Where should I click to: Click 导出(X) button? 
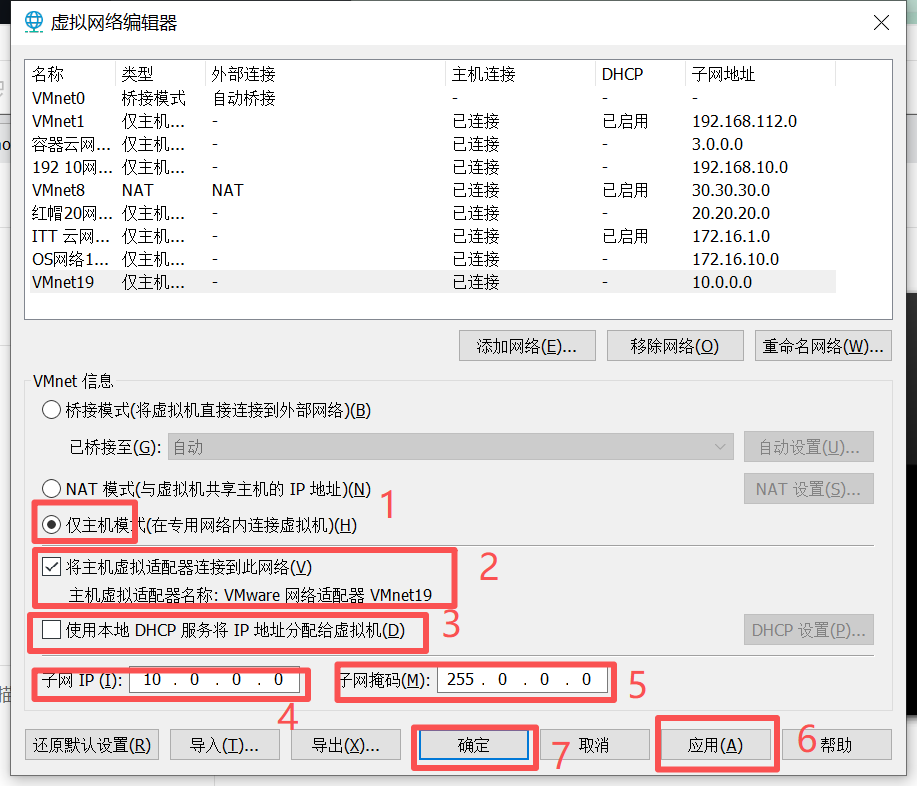point(346,745)
